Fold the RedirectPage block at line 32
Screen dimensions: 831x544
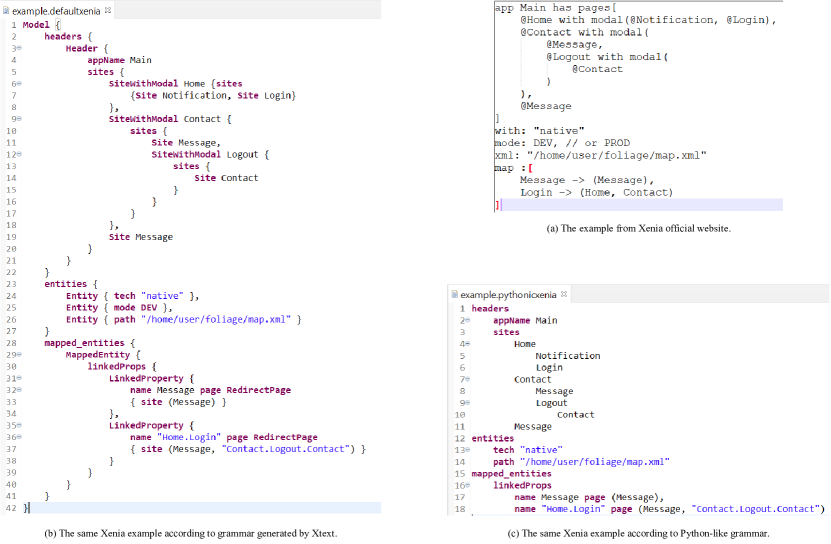coord(20,390)
